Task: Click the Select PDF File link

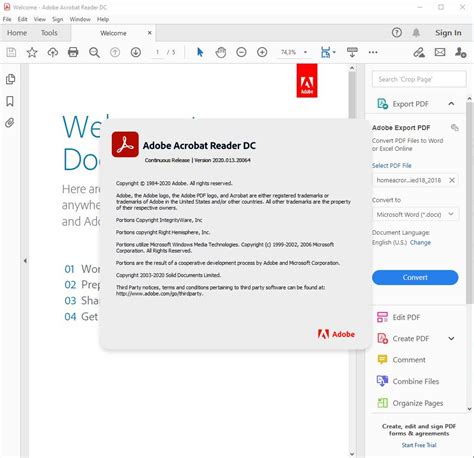Action: click(392, 165)
